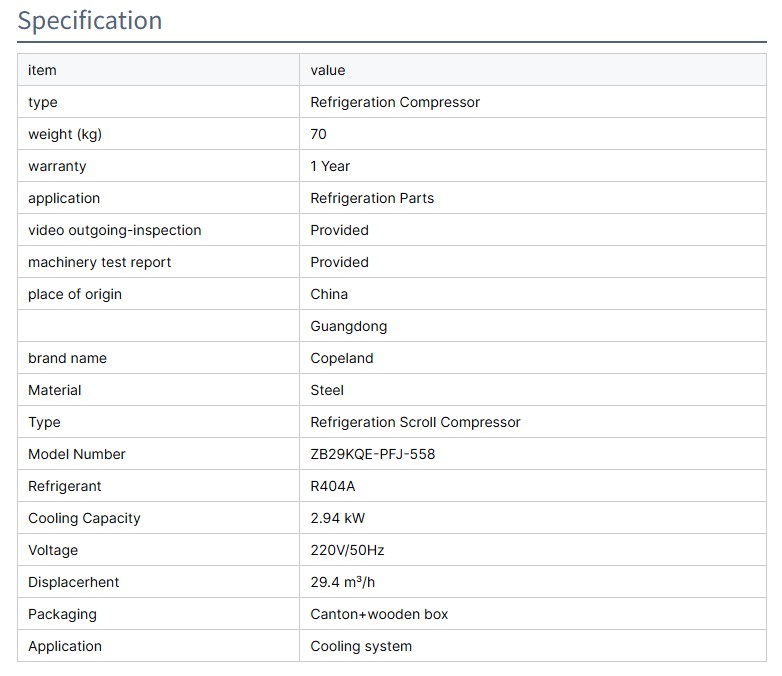The image size is (782, 676).
Task: Select the '220V/50Hz' voltage value
Action: pyautogui.click(x=347, y=550)
